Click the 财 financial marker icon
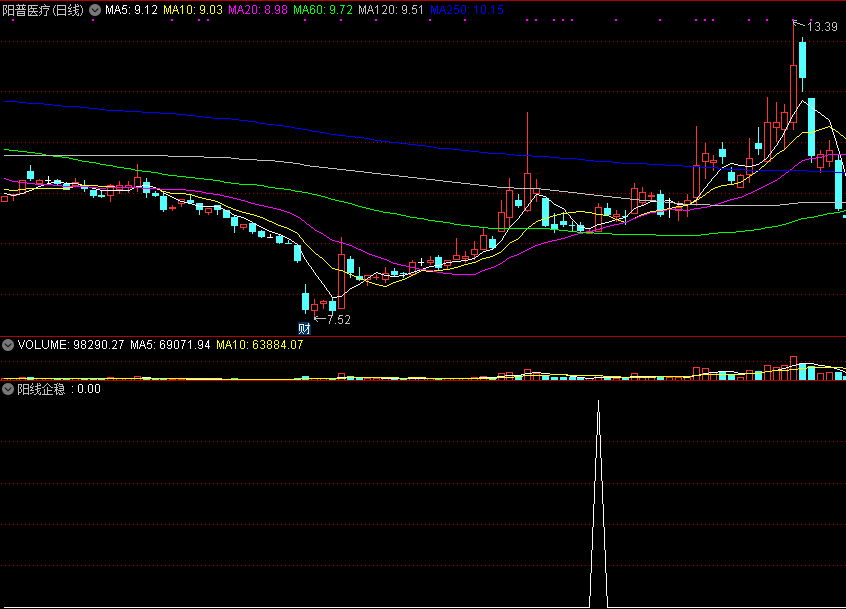Screen dimensions: 846x609 coord(304,329)
